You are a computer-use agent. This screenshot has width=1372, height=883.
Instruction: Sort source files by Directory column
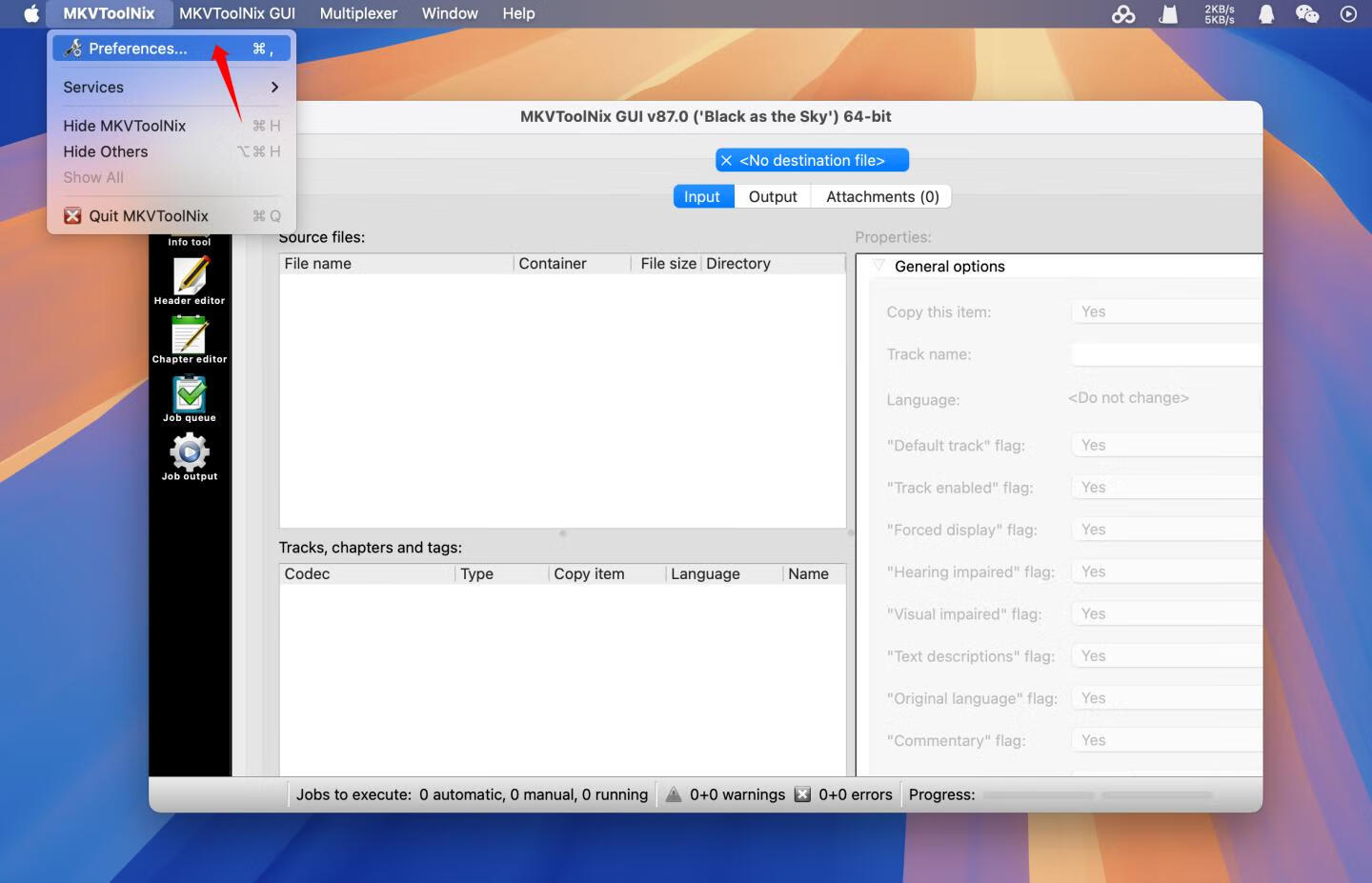[x=774, y=264]
